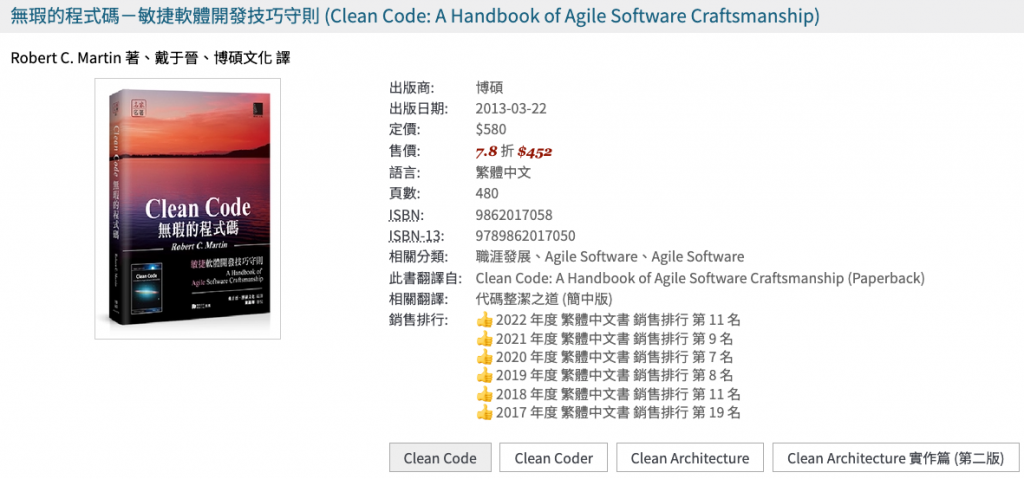Switch to the Clean Architecture tab

tap(690, 458)
